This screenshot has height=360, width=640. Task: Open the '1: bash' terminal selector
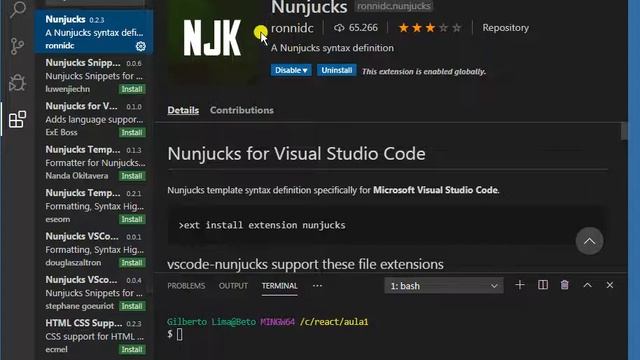444,286
